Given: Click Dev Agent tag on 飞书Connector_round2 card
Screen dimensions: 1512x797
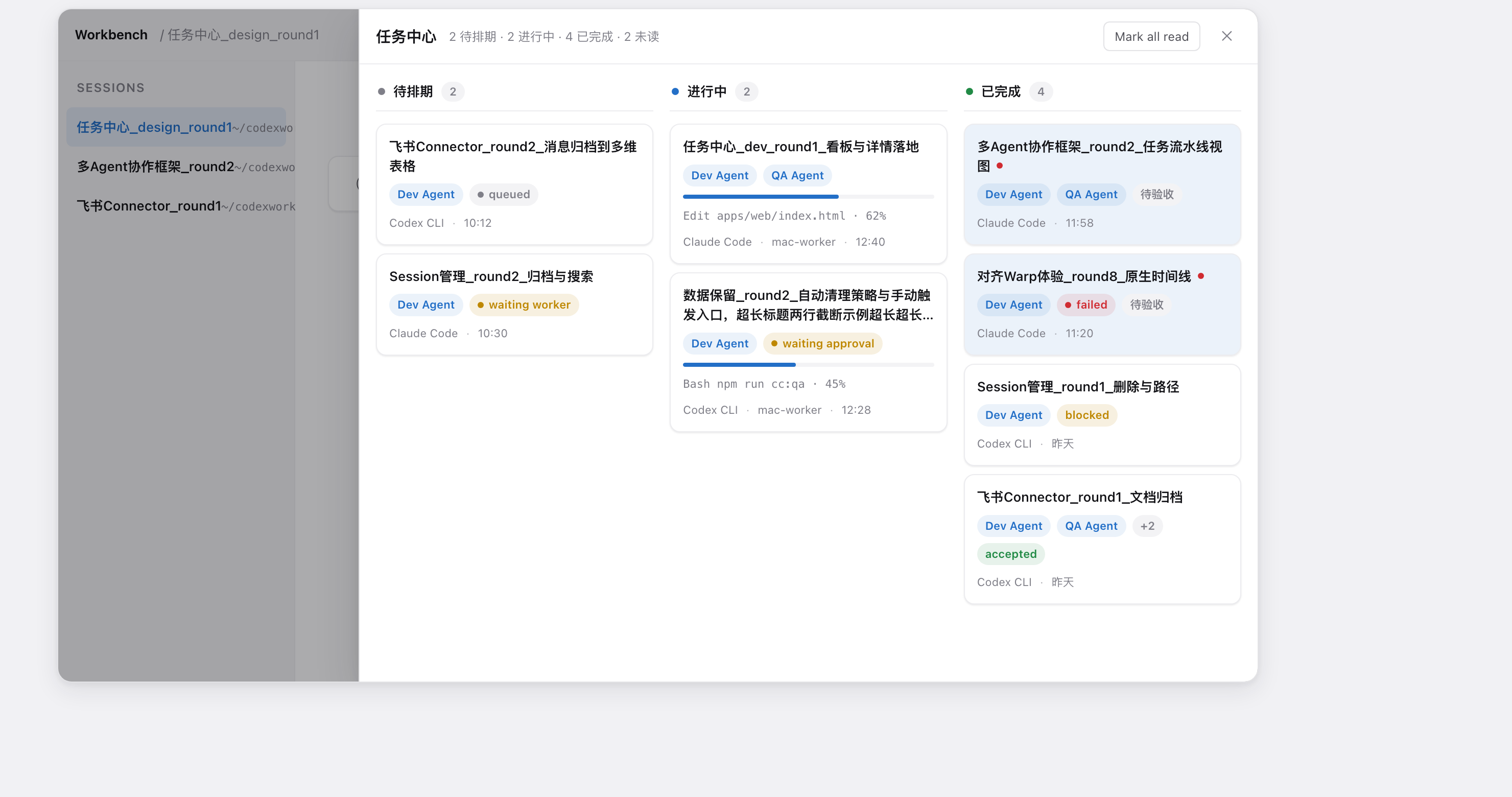Looking at the screenshot, I should click(426, 194).
